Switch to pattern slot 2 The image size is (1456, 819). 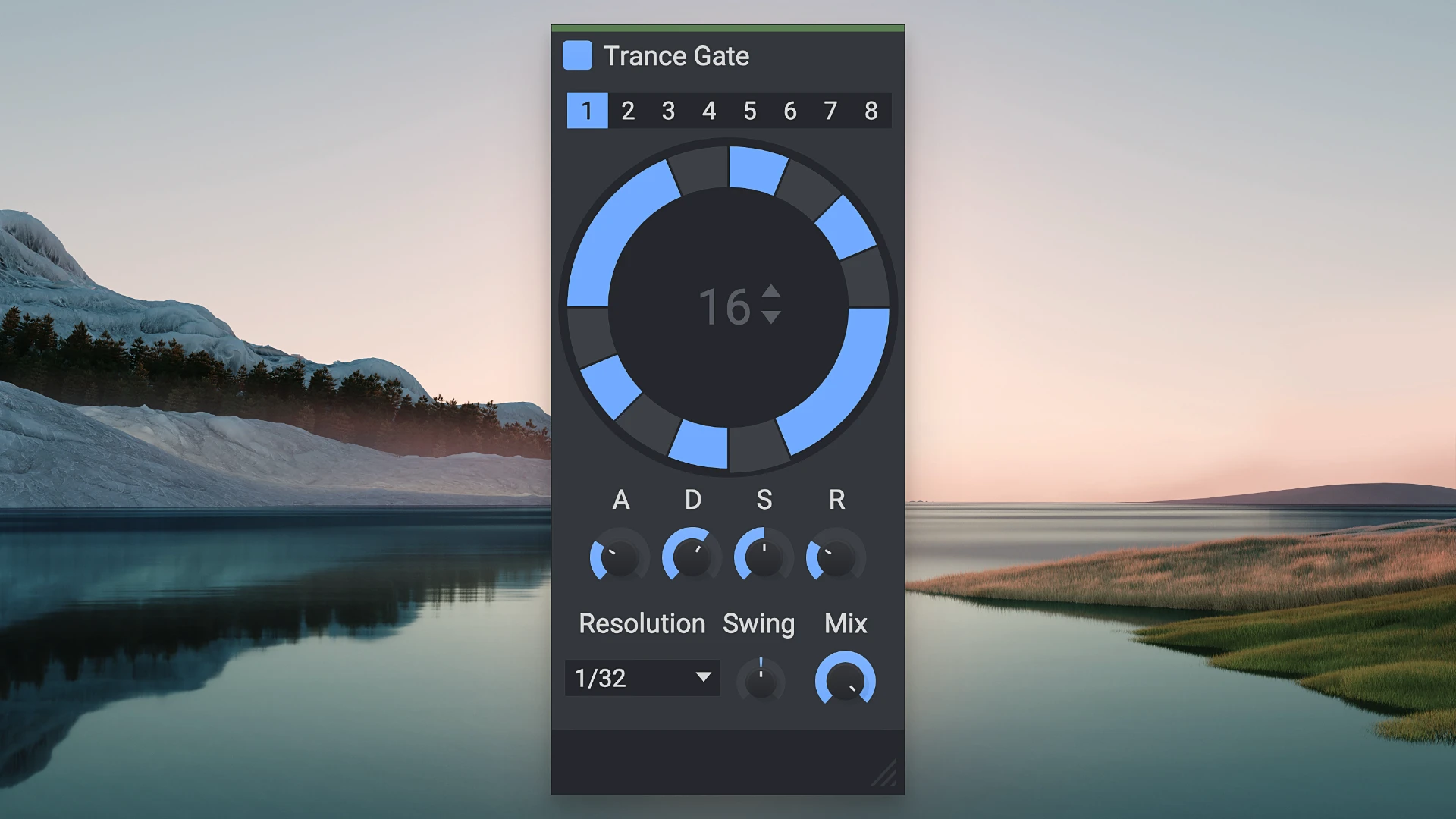(627, 111)
